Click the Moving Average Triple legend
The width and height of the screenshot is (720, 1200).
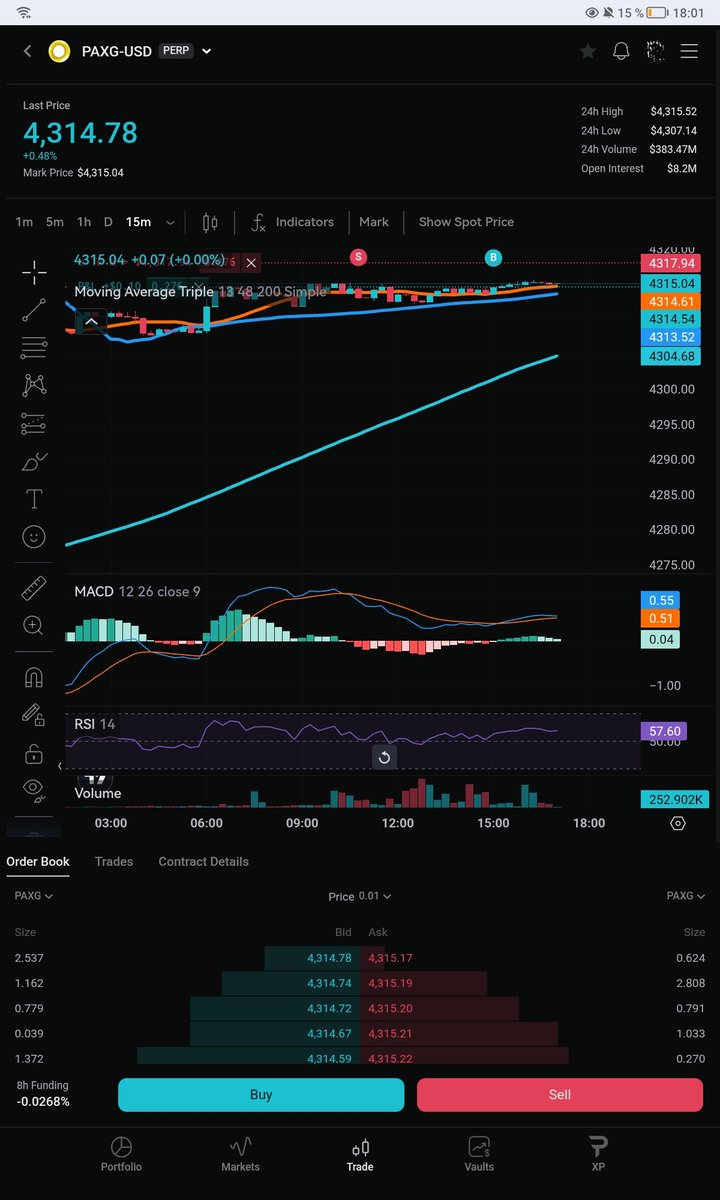click(x=200, y=292)
